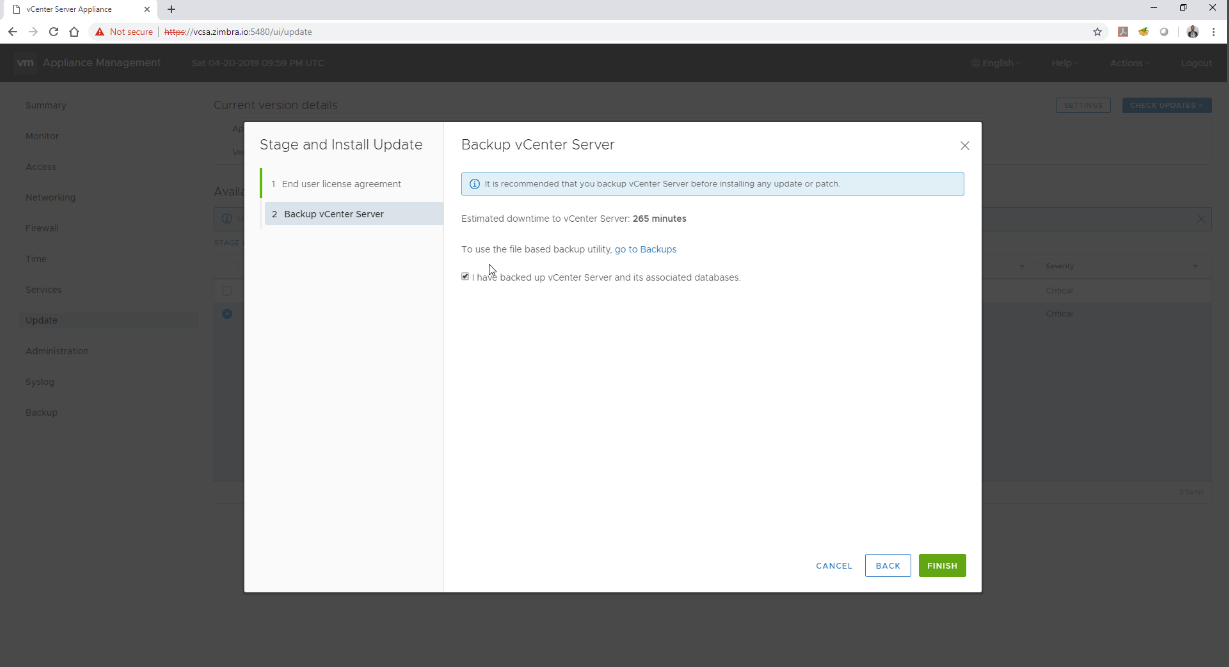Toggle the 'I have backed up vCenter Server' checkbox
1229x667 pixels.
465,277
